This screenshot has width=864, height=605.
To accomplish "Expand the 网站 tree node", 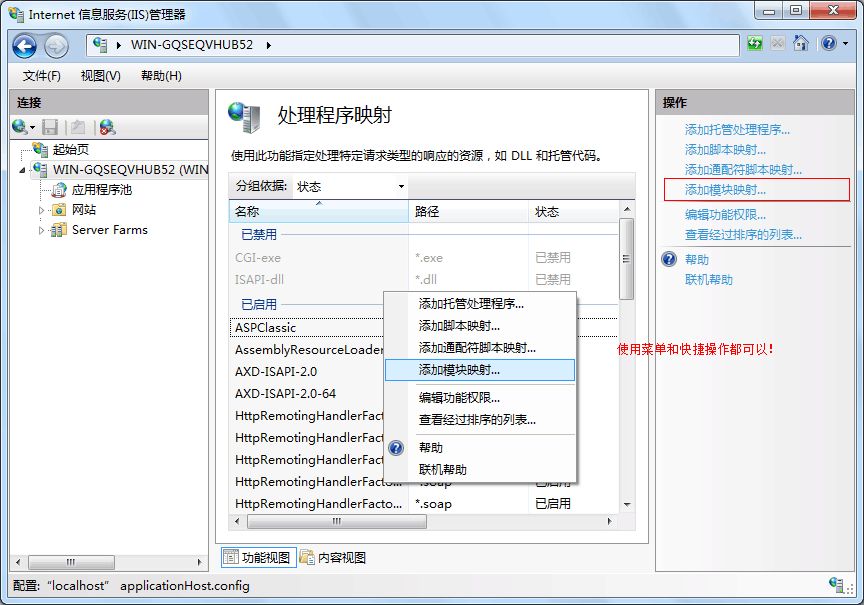I will point(42,210).
